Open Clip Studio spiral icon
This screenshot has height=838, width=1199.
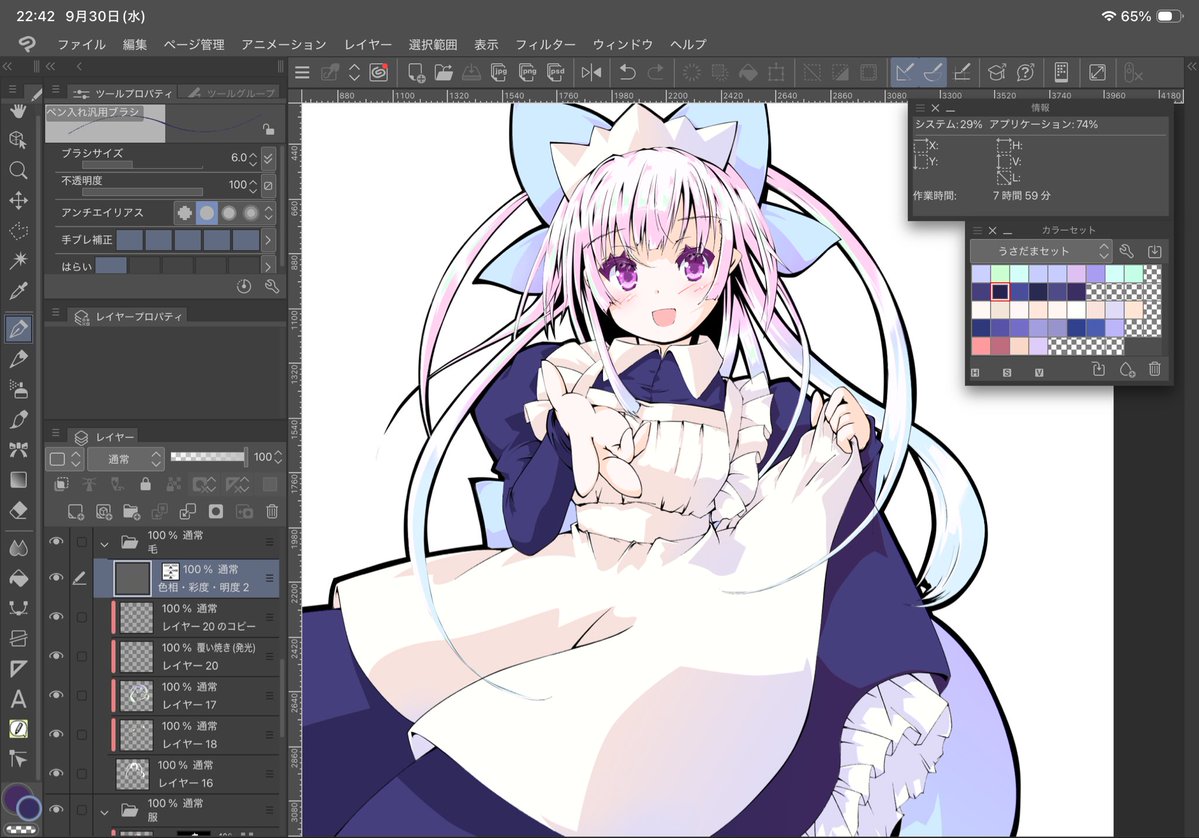pyautogui.click(x=379, y=73)
